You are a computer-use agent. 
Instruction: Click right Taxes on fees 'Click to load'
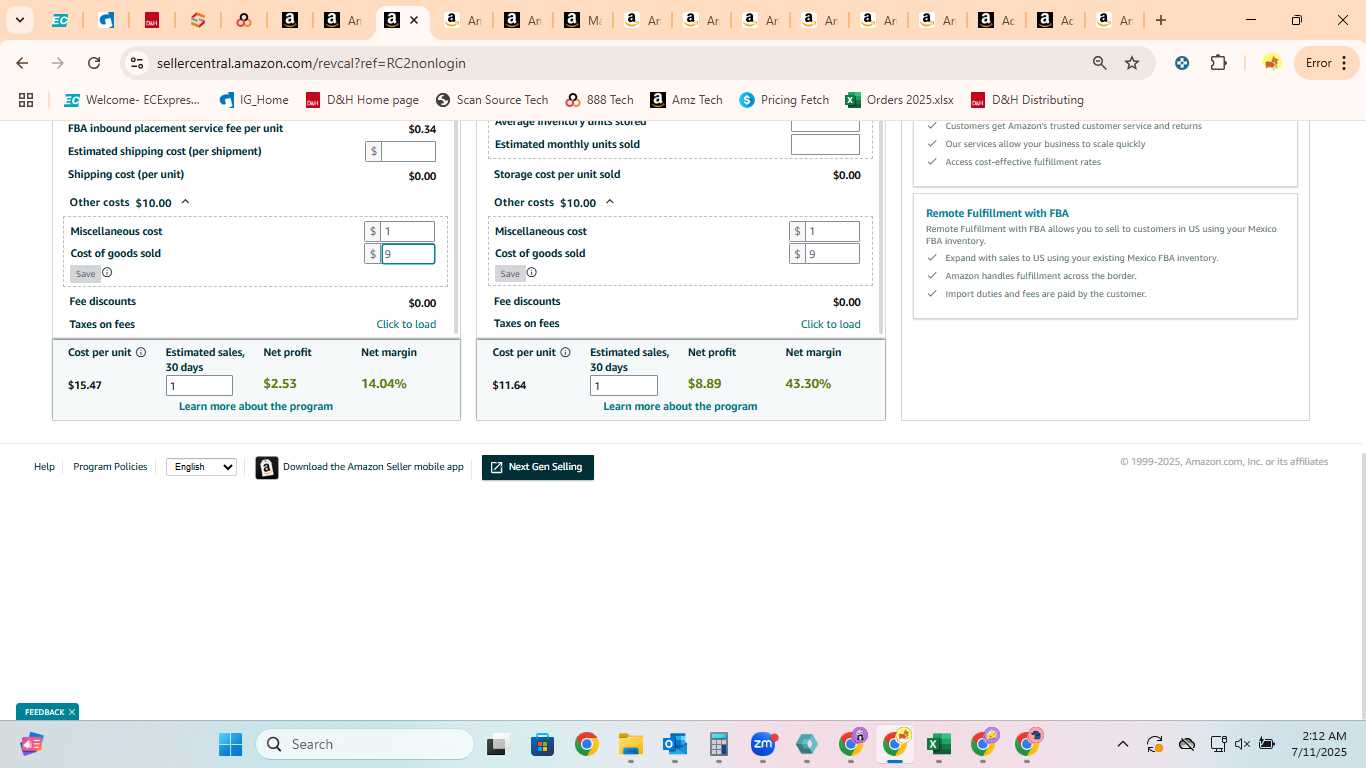(x=831, y=324)
